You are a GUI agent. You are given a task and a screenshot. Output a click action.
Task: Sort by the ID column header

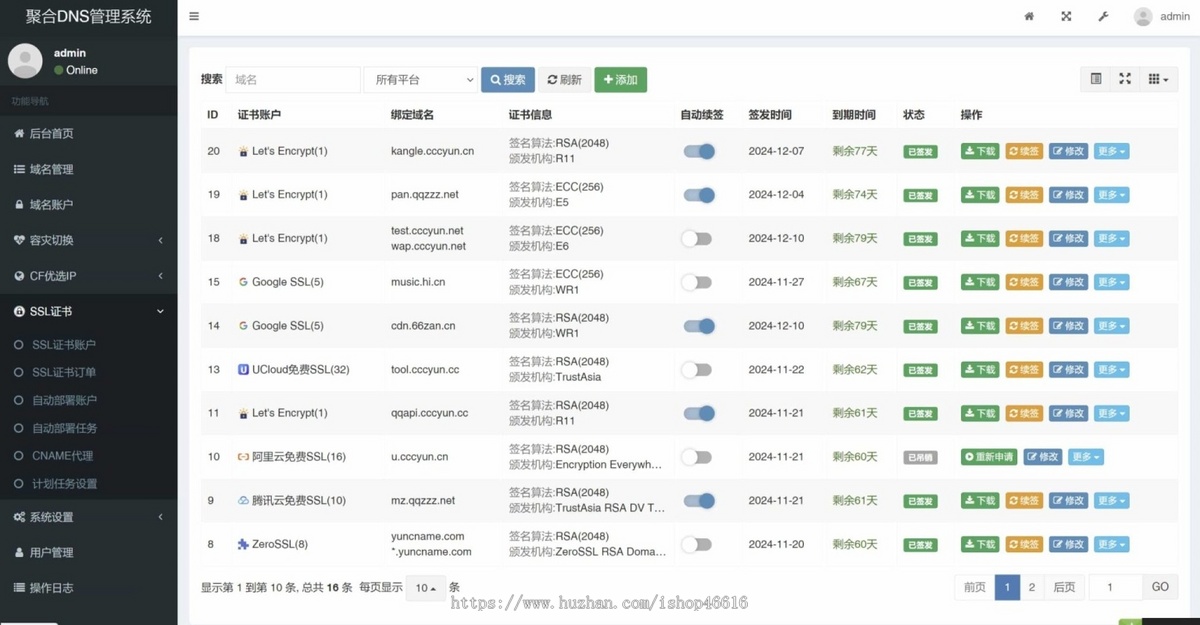pos(213,115)
